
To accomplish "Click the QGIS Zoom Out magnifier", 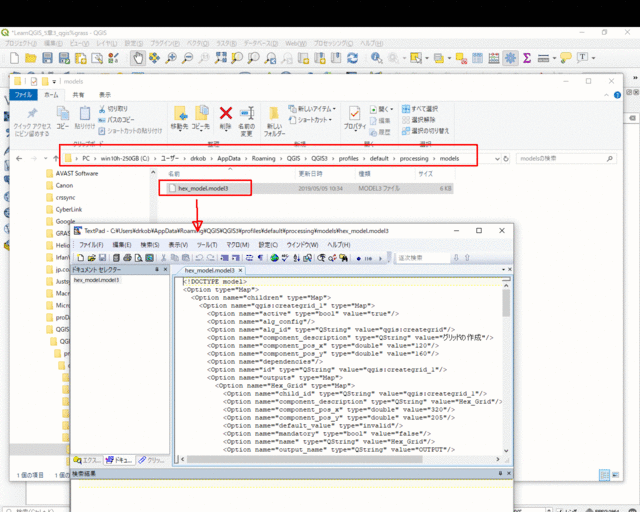I will point(187,58).
